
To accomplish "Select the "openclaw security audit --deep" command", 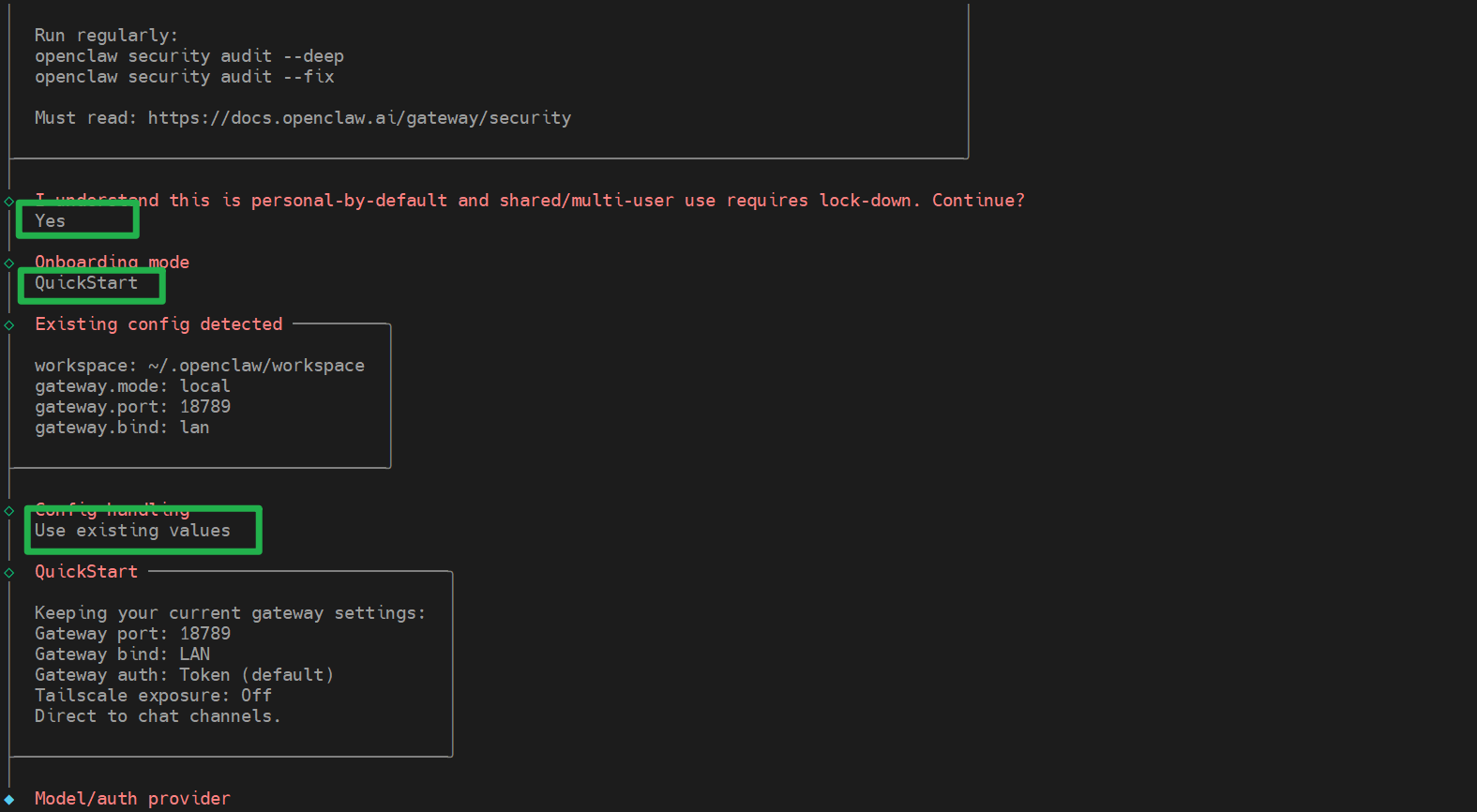I will click(x=189, y=56).
